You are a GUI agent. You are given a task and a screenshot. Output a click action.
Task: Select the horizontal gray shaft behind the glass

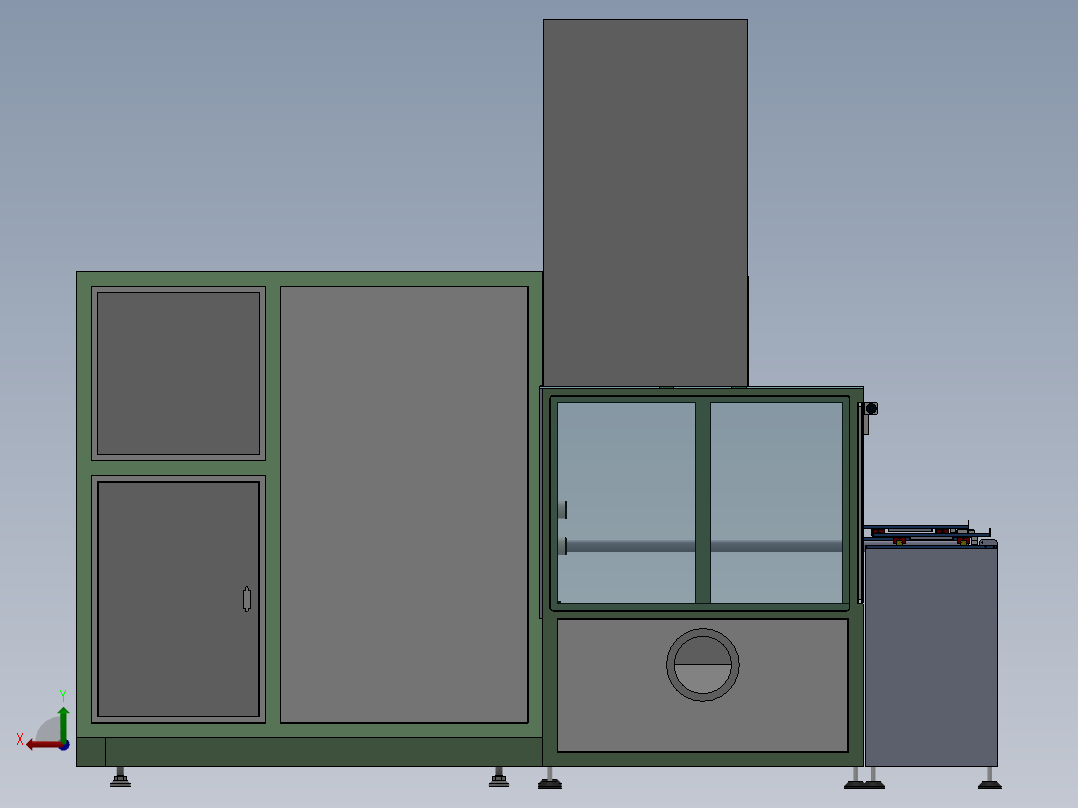pos(704,546)
